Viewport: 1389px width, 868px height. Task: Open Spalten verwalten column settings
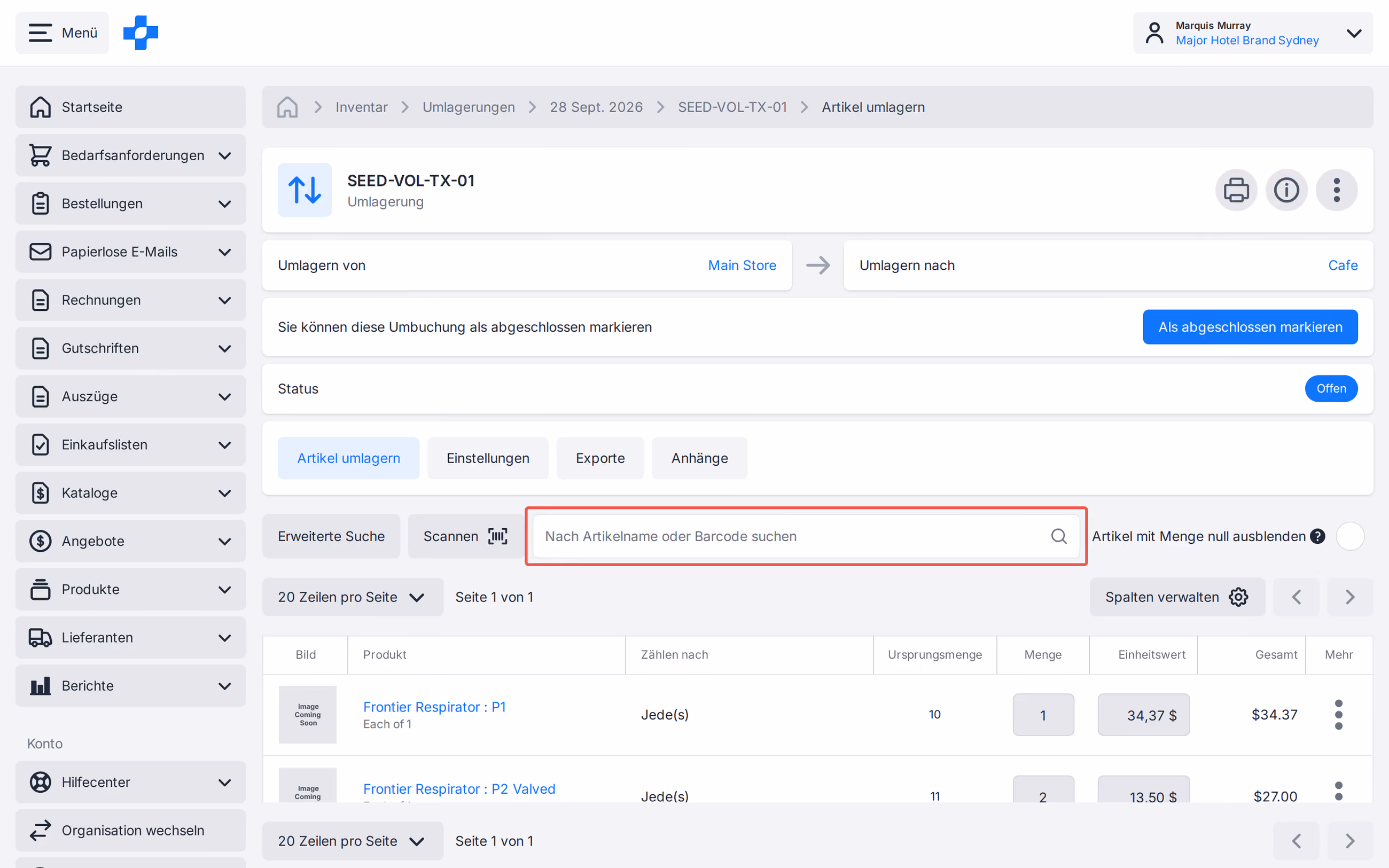[x=1177, y=597]
